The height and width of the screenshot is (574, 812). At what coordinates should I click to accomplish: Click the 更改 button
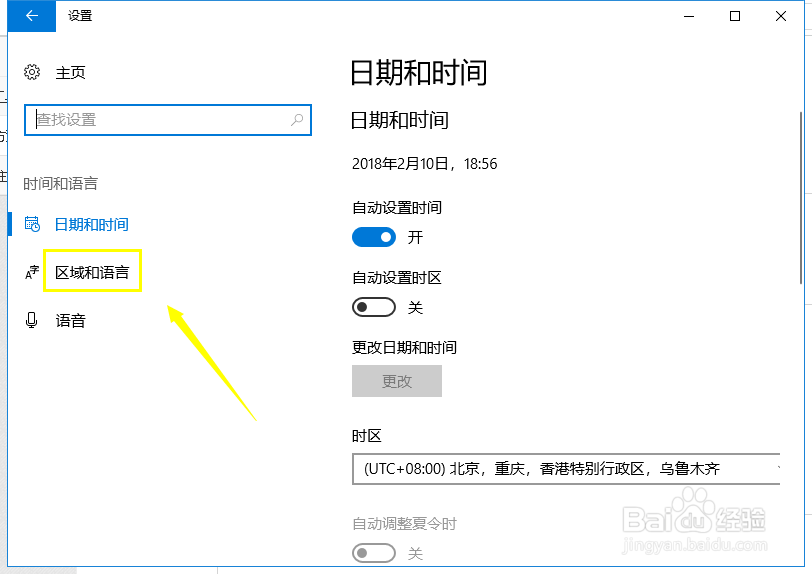[397, 381]
